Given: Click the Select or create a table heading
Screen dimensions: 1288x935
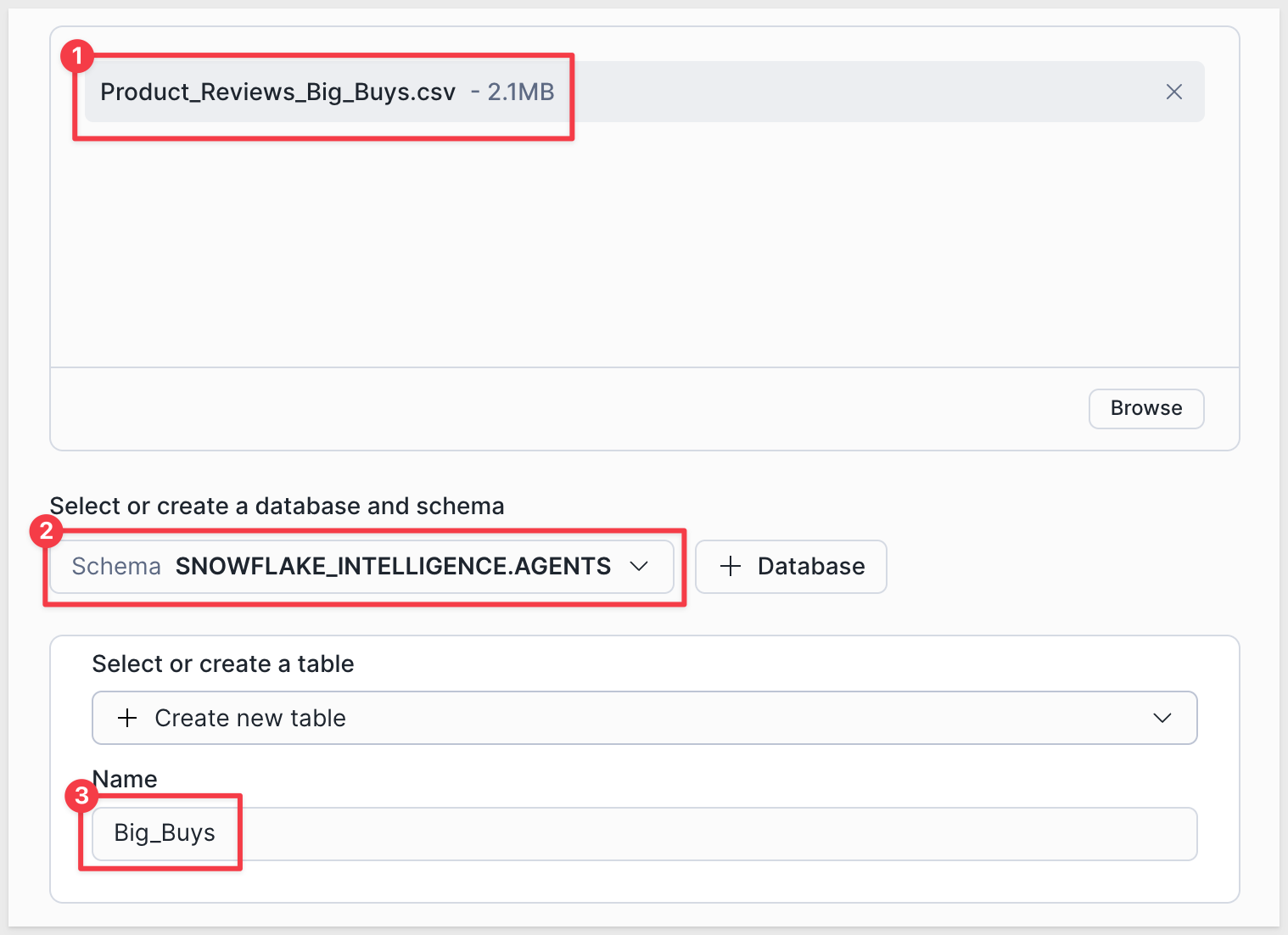Looking at the screenshot, I should (223, 663).
